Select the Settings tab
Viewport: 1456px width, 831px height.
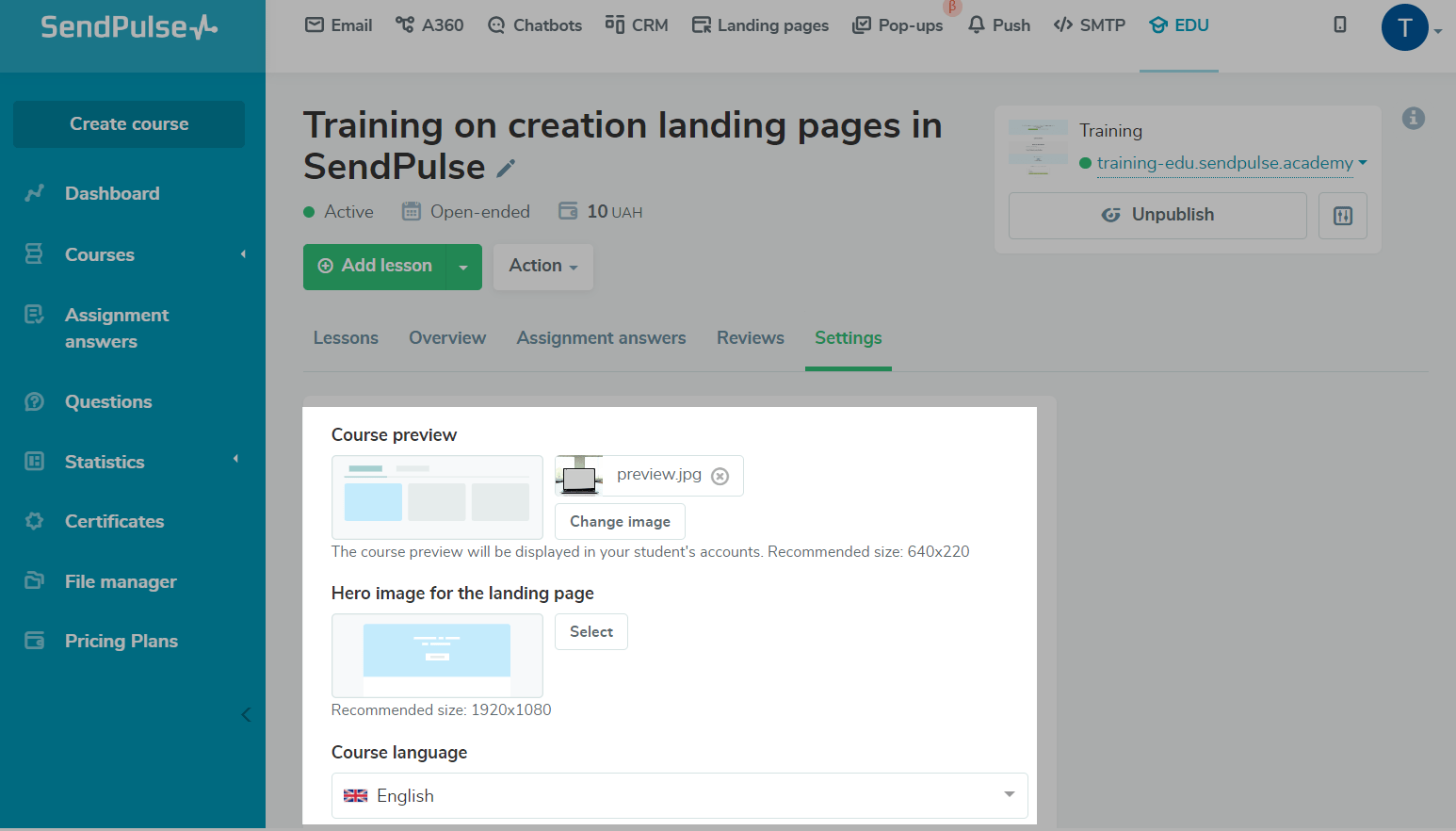(849, 338)
